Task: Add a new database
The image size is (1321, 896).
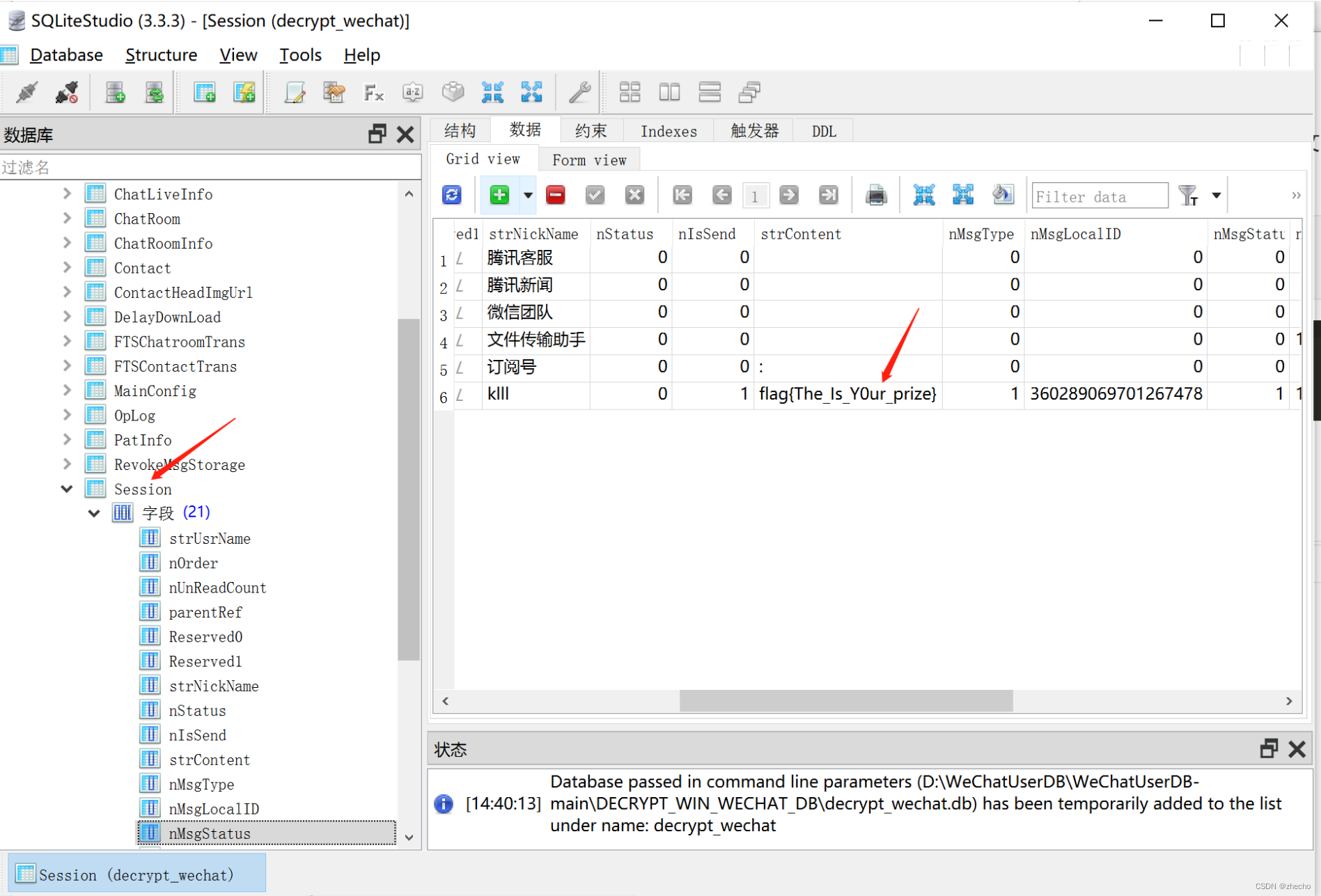Action: pos(115,91)
